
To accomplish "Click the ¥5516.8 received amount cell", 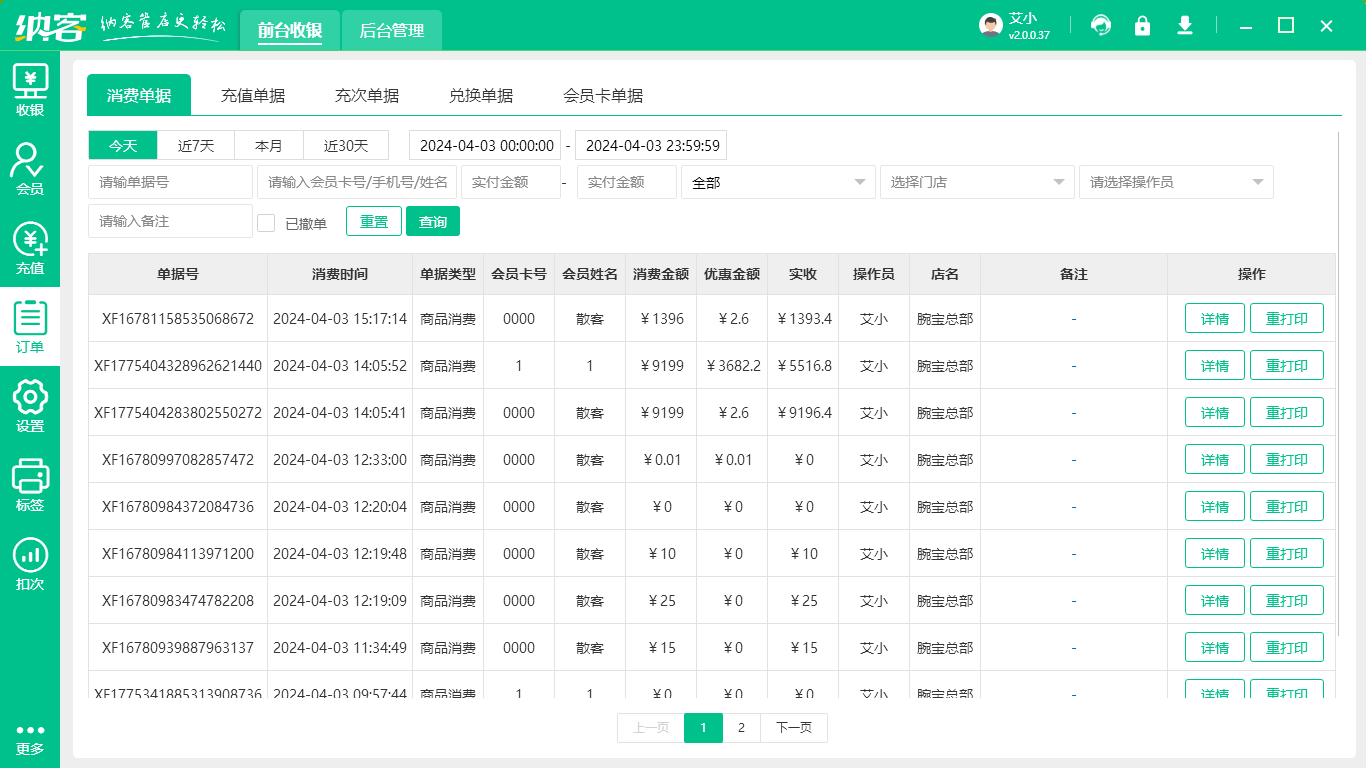I will click(x=804, y=366).
